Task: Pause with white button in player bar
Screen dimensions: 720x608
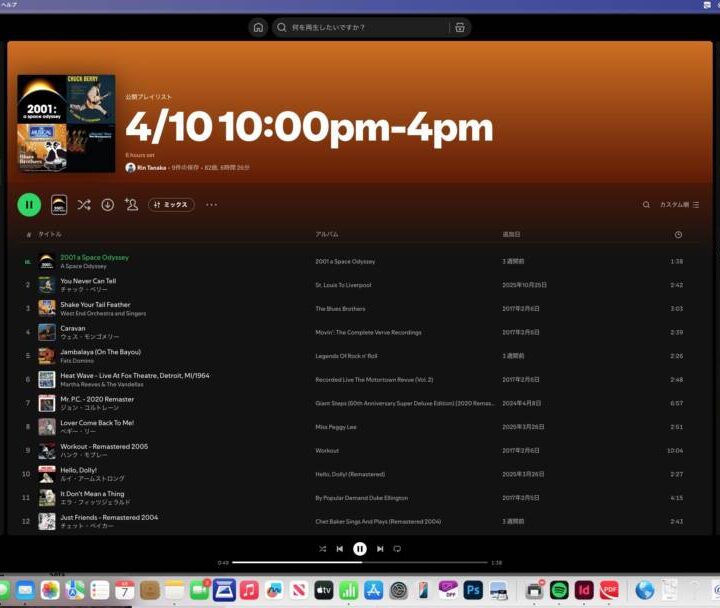Action: click(x=360, y=549)
